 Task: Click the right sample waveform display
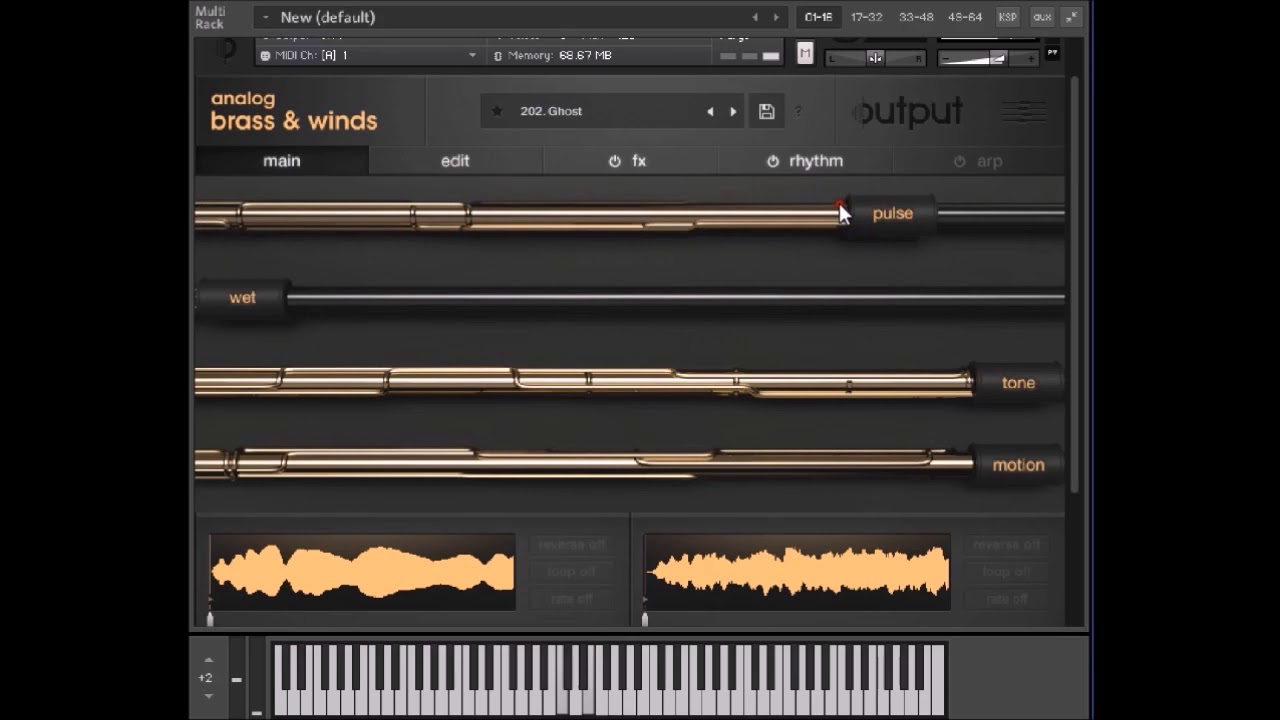pos(797,572)
